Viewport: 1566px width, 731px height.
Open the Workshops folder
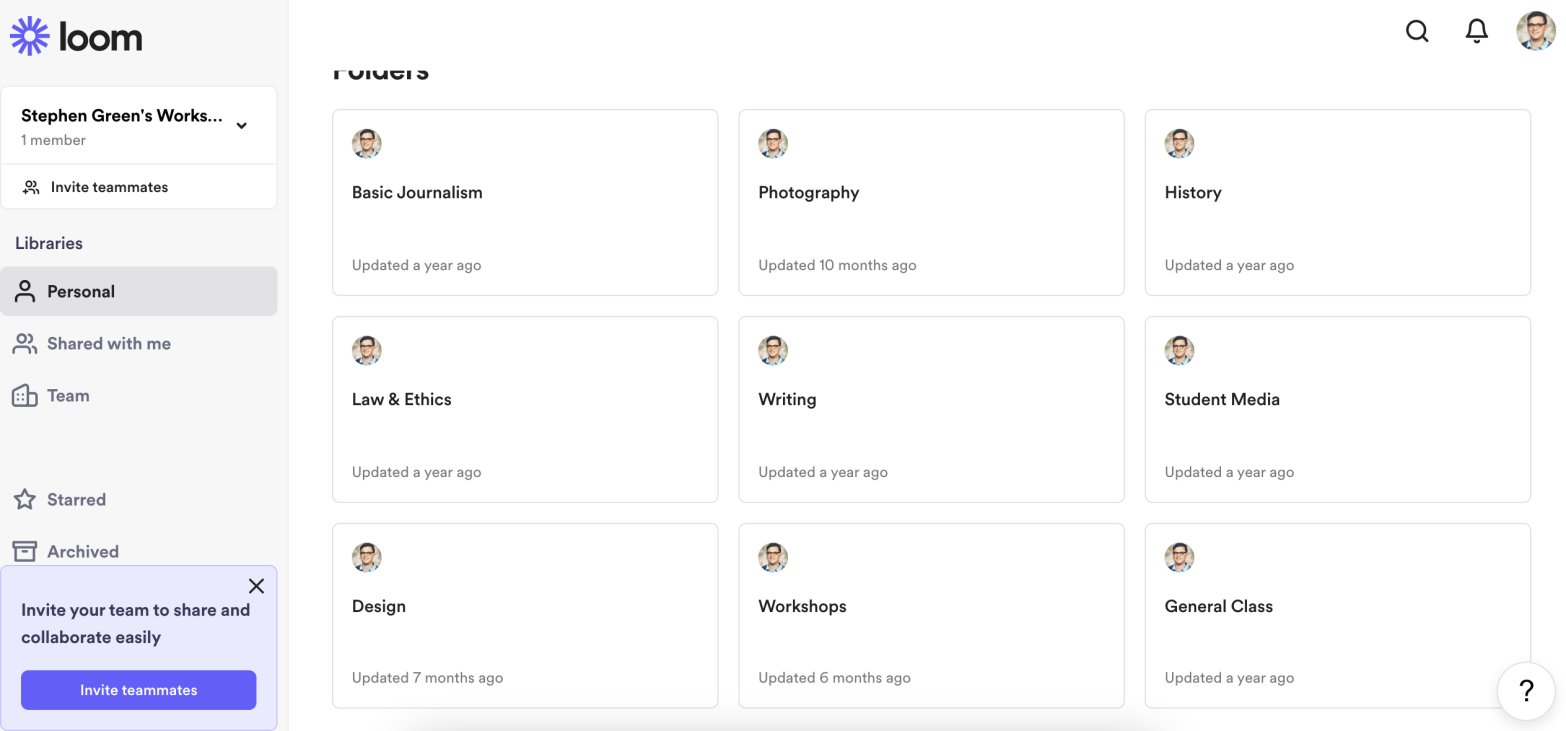(x=930, y=616)
